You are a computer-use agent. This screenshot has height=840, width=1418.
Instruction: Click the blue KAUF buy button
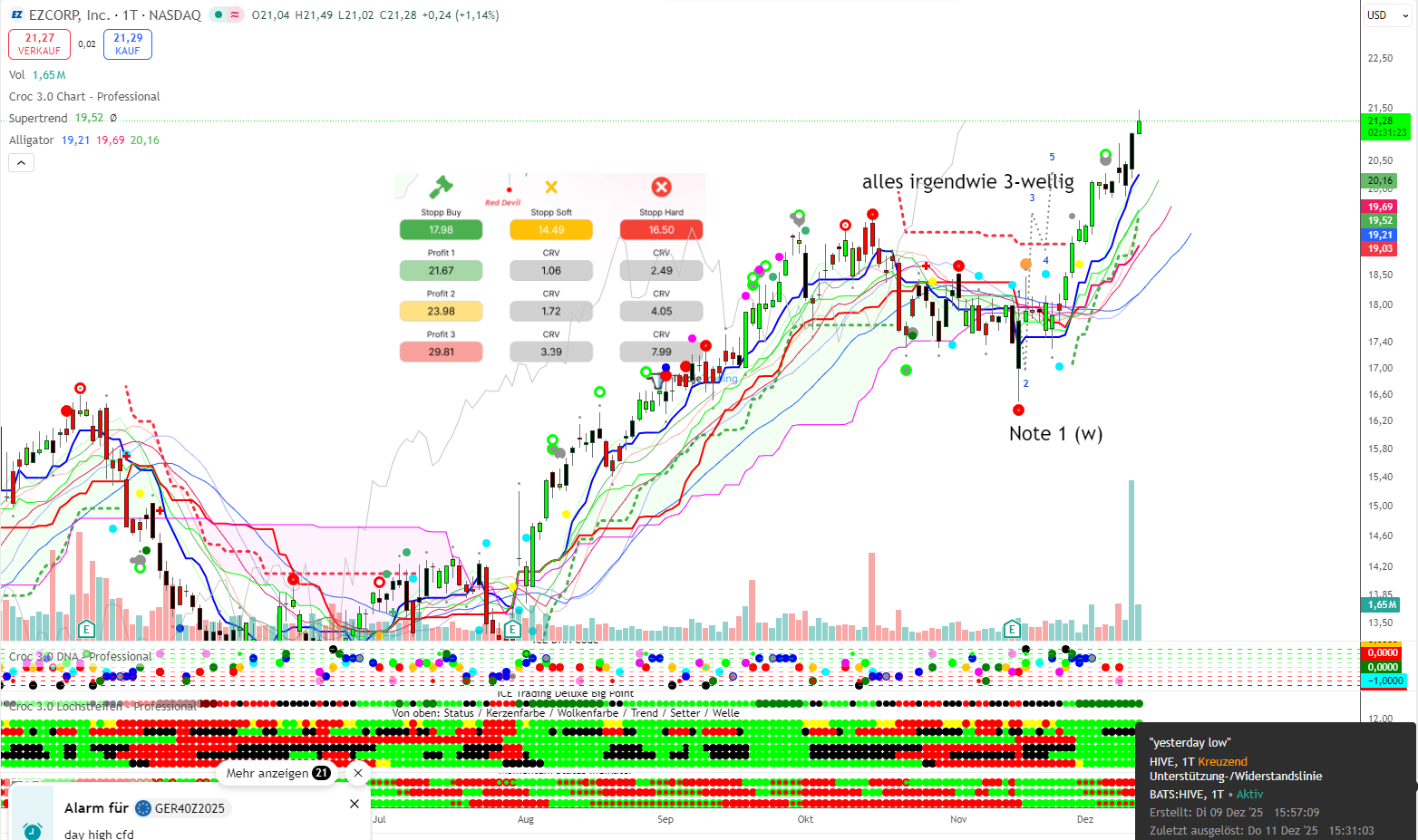click(128, 43)
